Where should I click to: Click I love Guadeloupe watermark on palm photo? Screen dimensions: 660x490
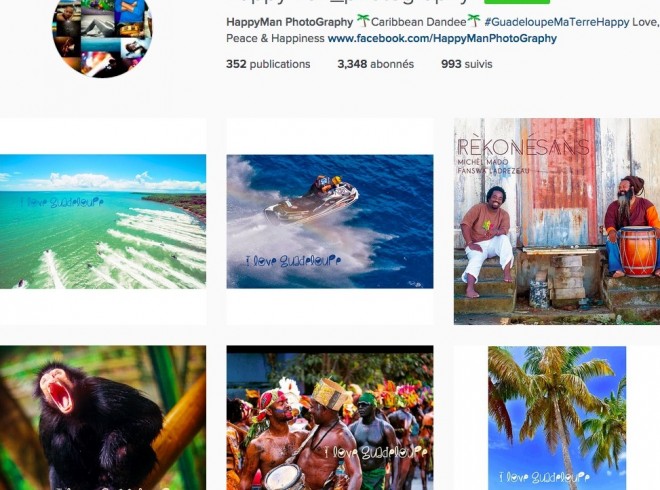544,477
